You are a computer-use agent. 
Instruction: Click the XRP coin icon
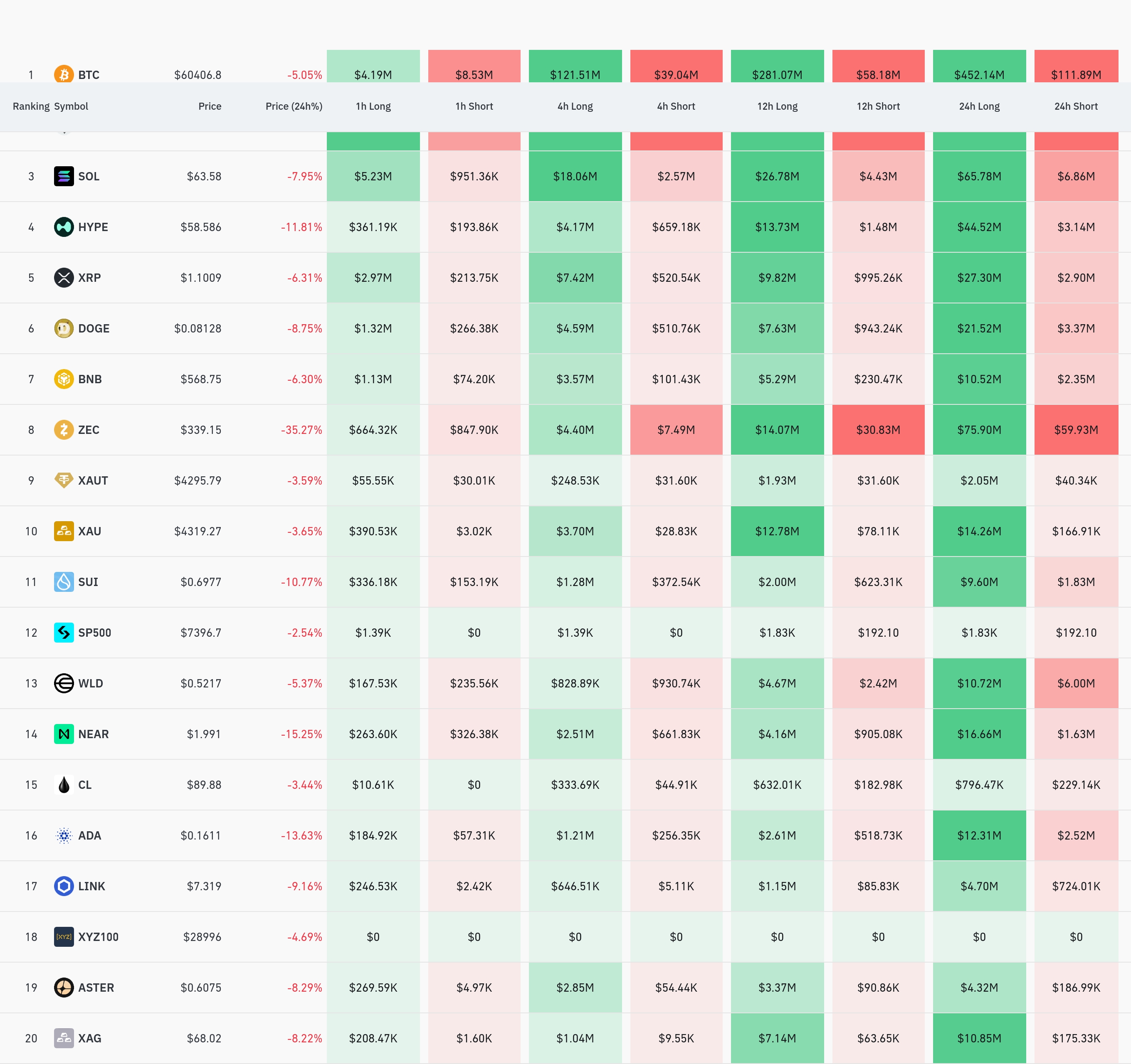(64, 278)
